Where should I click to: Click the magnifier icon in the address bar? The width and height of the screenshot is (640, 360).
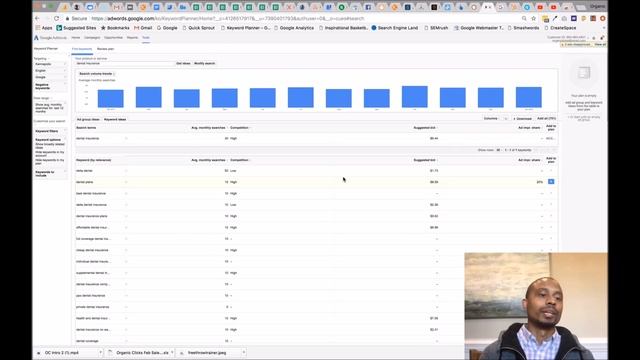tap(524, 18)
